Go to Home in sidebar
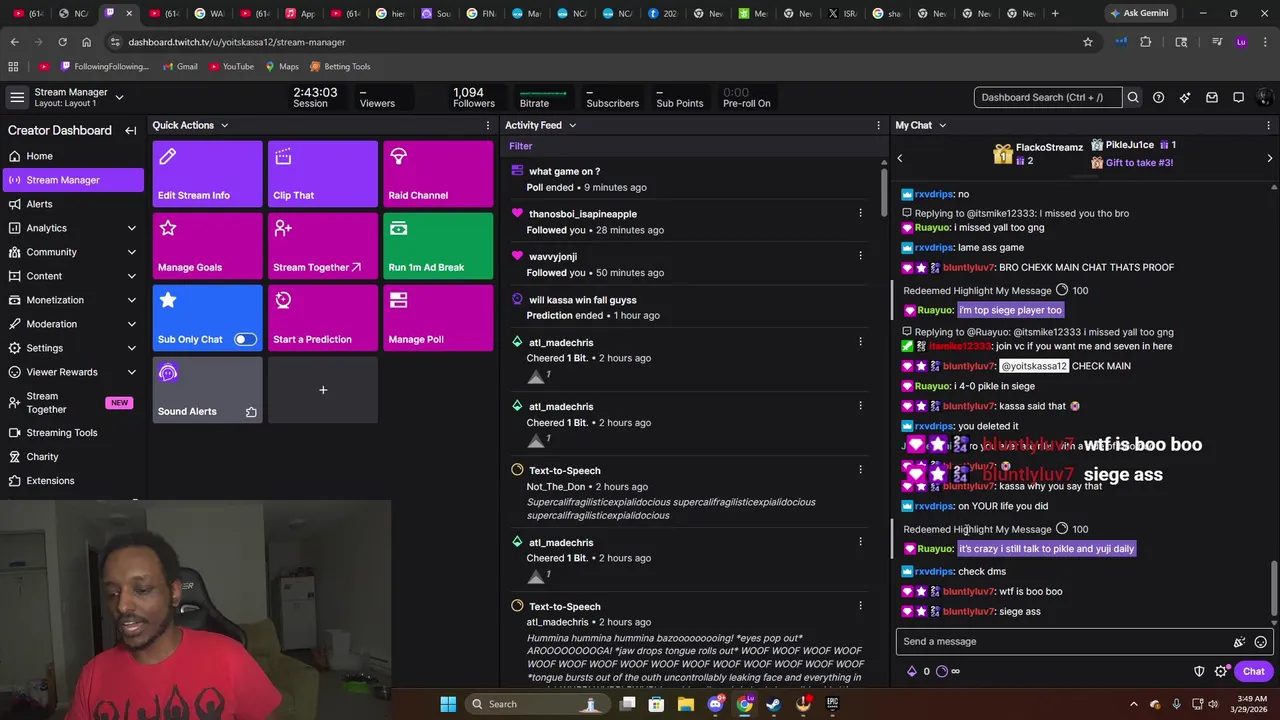This screenshot has width=1280, height=720. coord(72,156)
